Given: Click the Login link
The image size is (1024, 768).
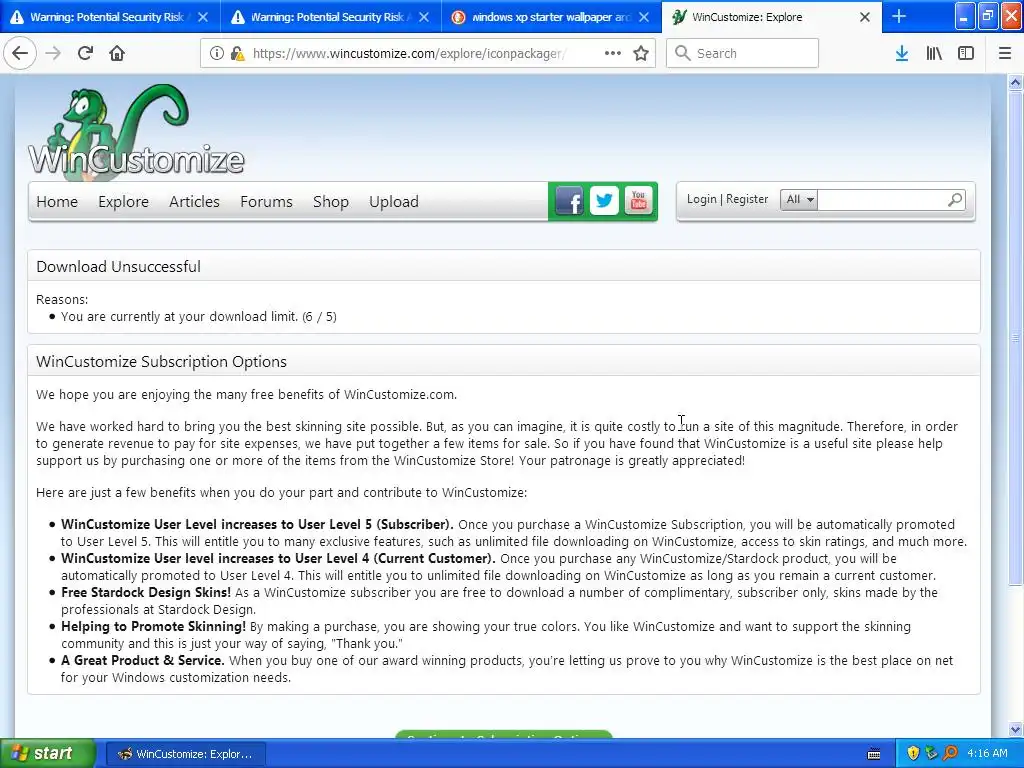Looking at the screenshot, I should [x=701, y=199].
